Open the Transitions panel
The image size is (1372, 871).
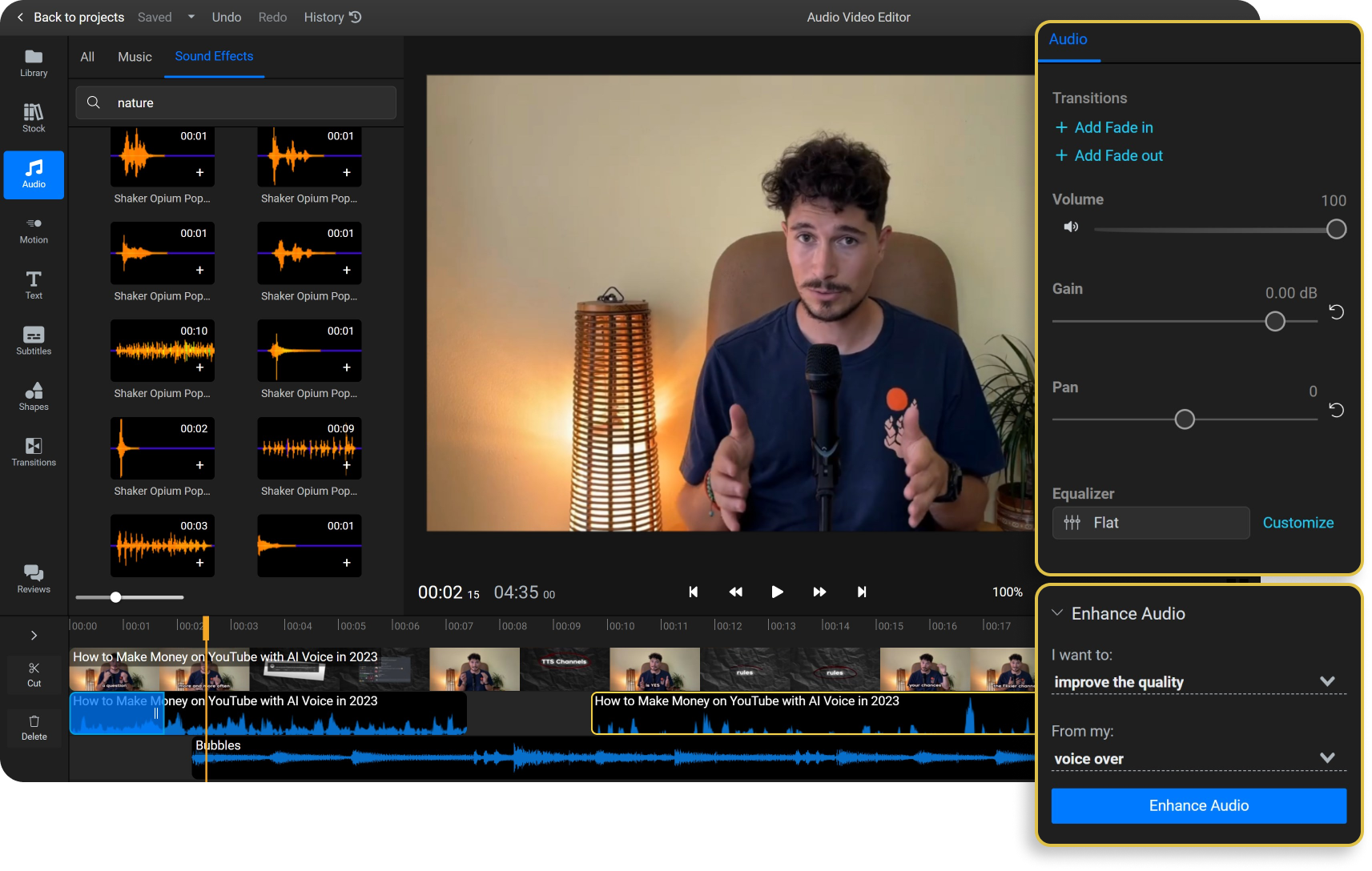coord(33,452)
